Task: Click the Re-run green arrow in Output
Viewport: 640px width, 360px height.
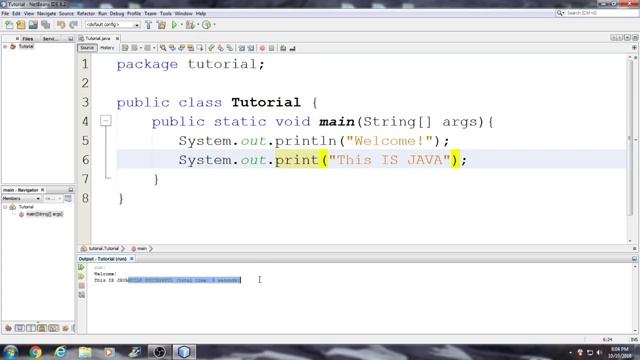Action: (x=82, y=267)
